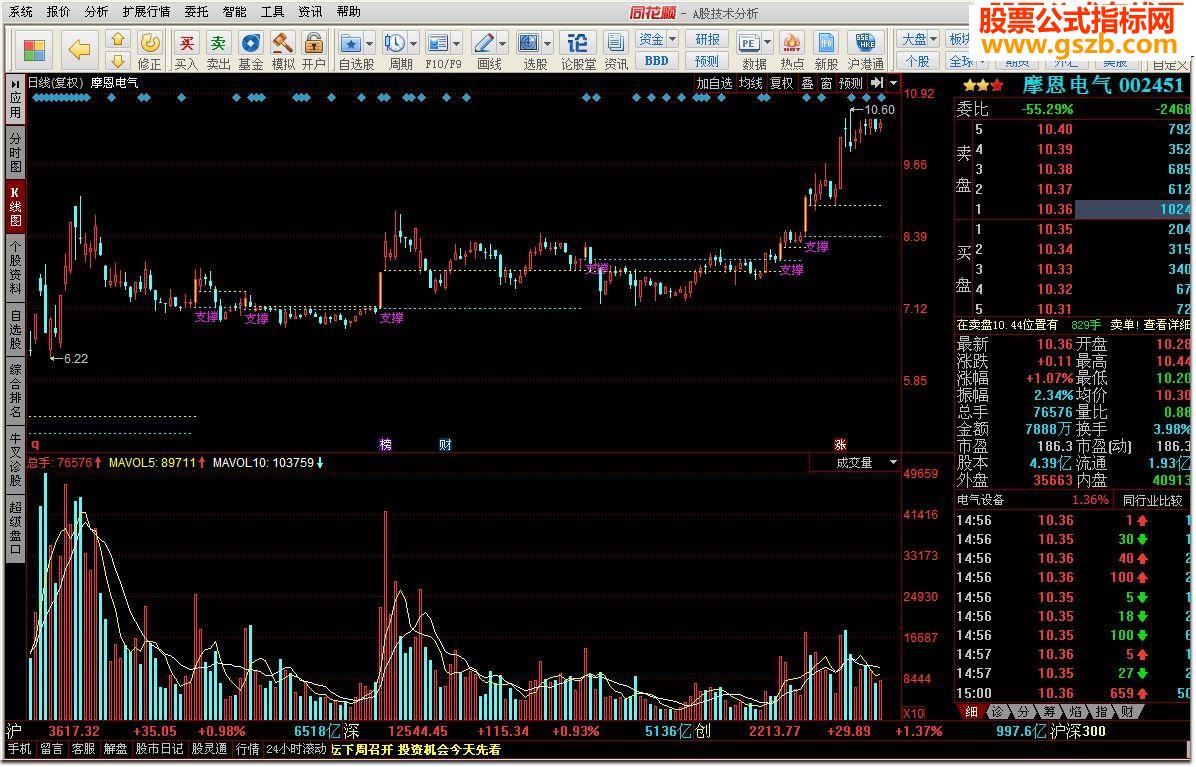The width and height of the screenshot is (1196, 767).
Task: Toggle 窗 multi-window mode
Action: coord(826,83)
